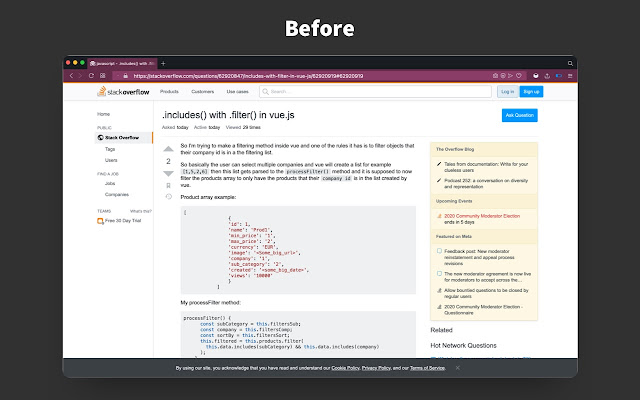Click the share upload icon in toolbar
640x400 pixels.
[x=547, y=76]
